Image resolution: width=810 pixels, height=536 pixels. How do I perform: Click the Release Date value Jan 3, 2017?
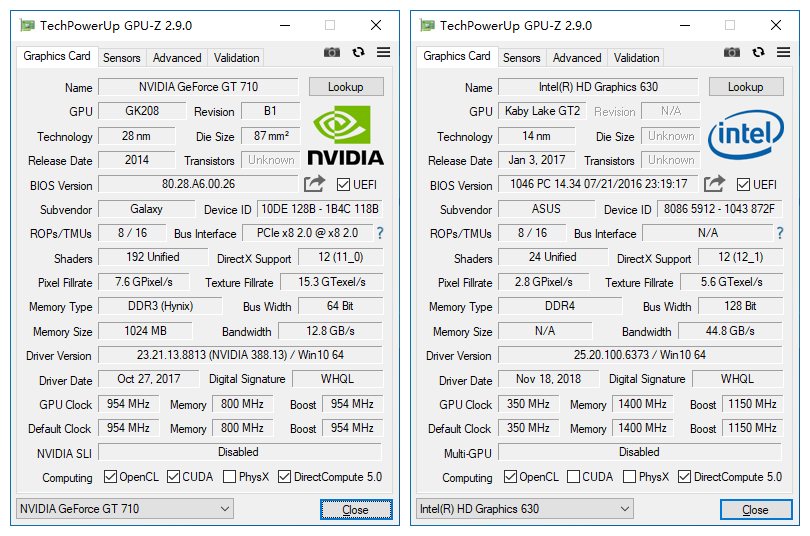tap(537, 160)
